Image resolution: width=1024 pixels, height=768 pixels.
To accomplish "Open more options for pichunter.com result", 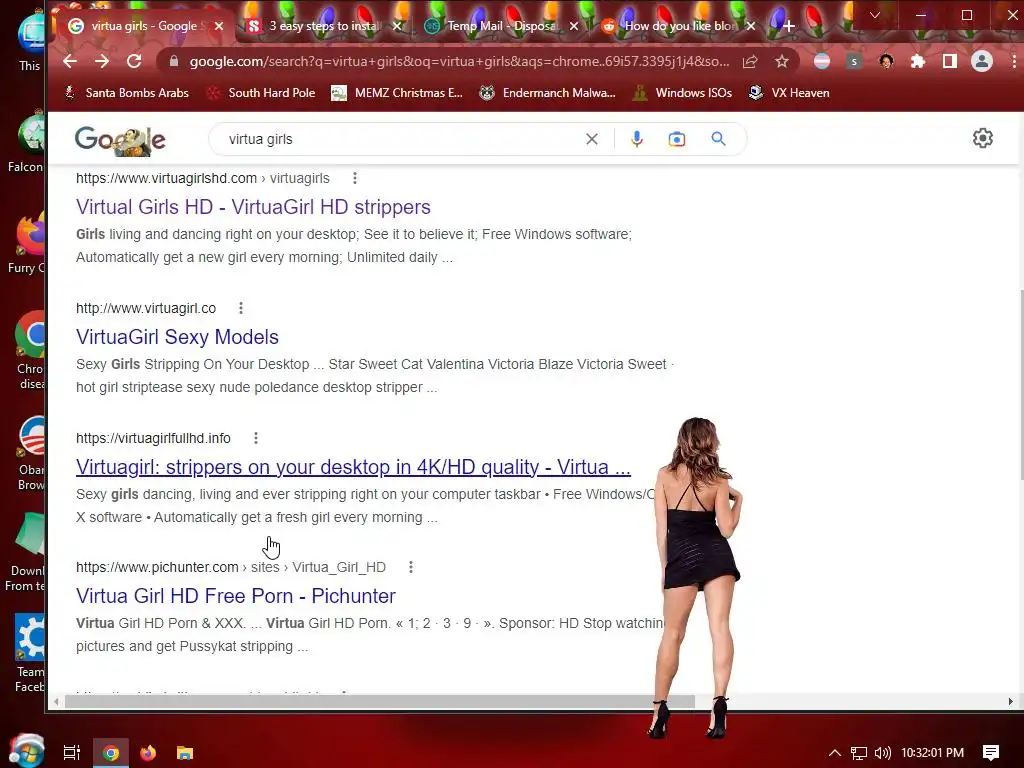I will 411,567.
